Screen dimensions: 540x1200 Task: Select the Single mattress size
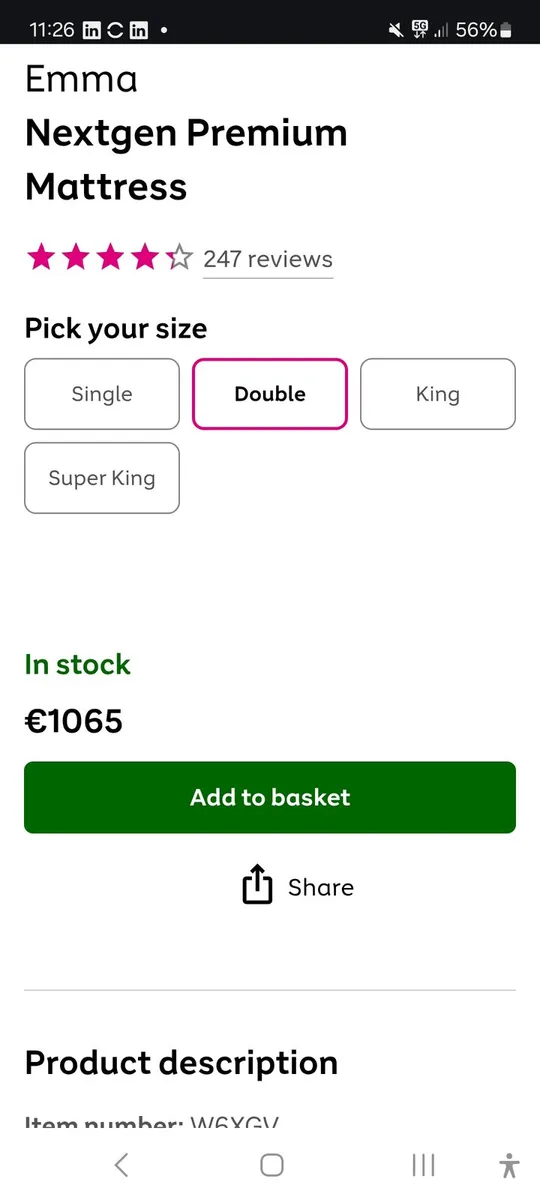coord(102,394)
